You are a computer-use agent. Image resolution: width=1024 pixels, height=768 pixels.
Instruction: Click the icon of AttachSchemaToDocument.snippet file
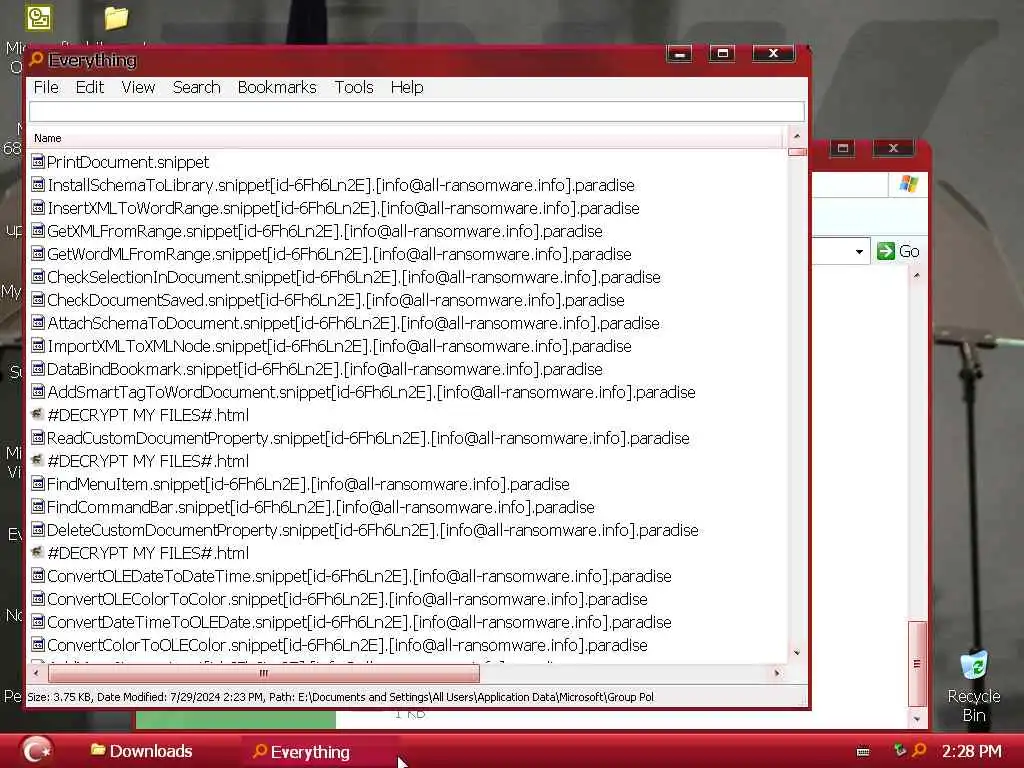point(38,323)
